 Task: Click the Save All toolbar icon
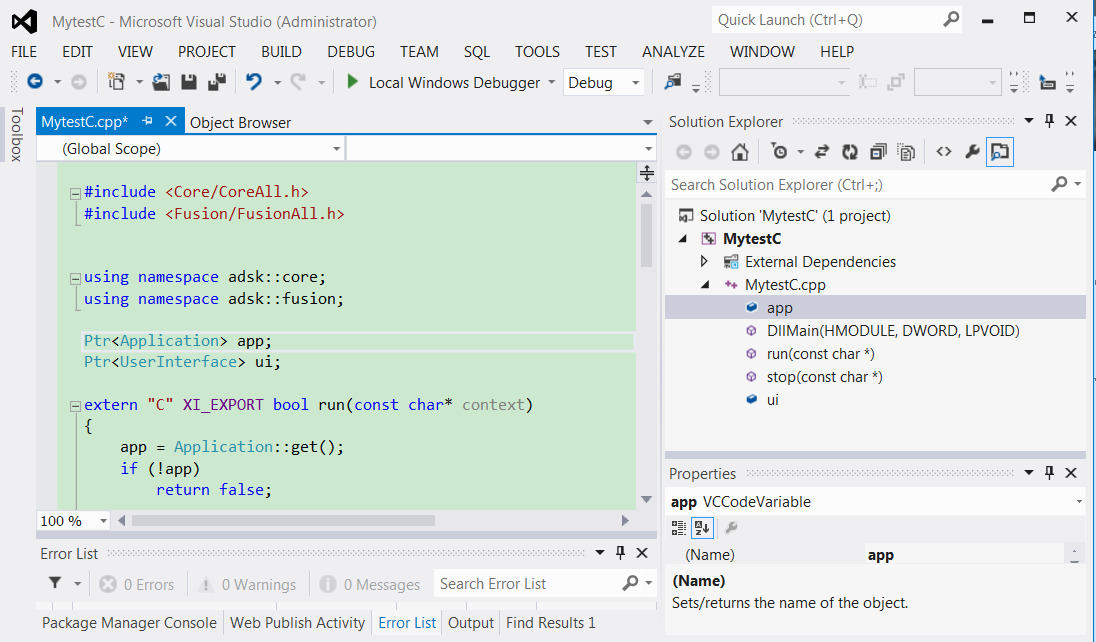tap(216, 82)
